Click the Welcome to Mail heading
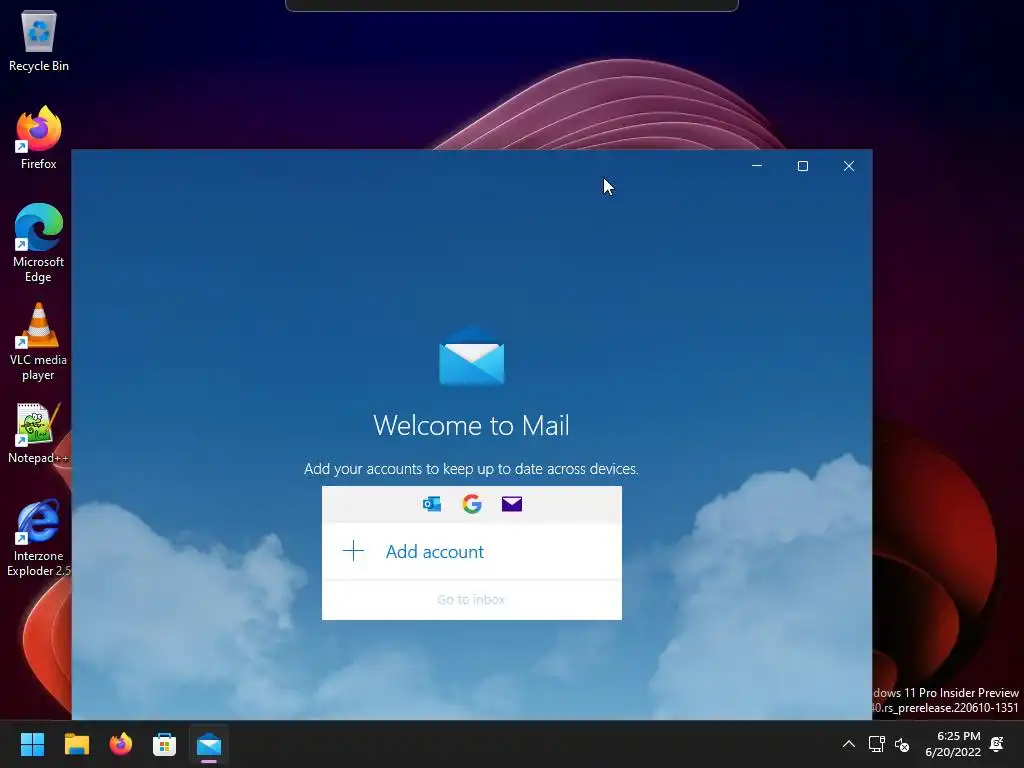 (x=472, y=425)
